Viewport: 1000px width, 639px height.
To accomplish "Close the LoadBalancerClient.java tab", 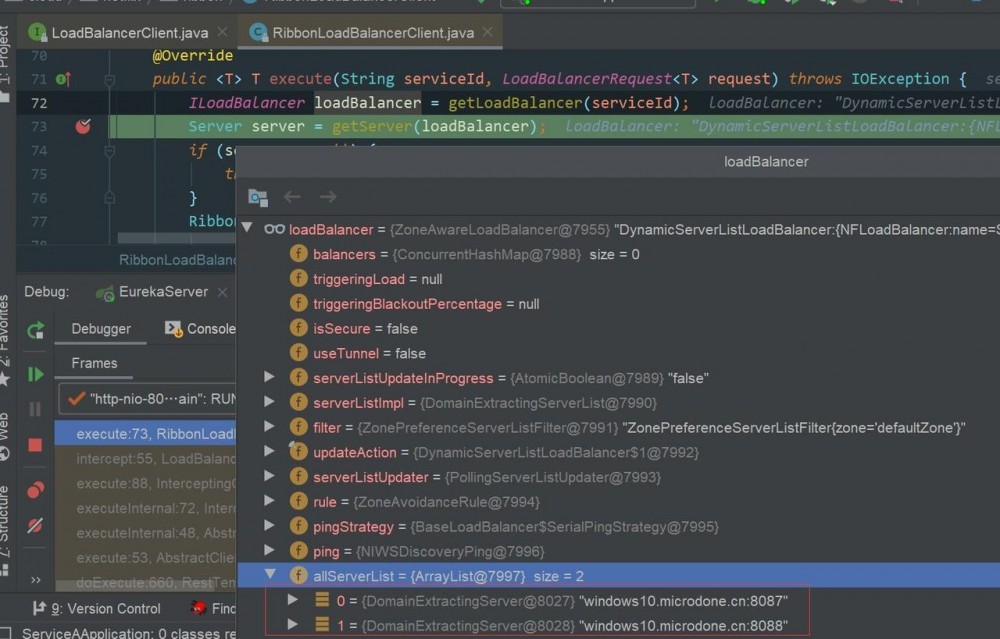I will (222, 32).
